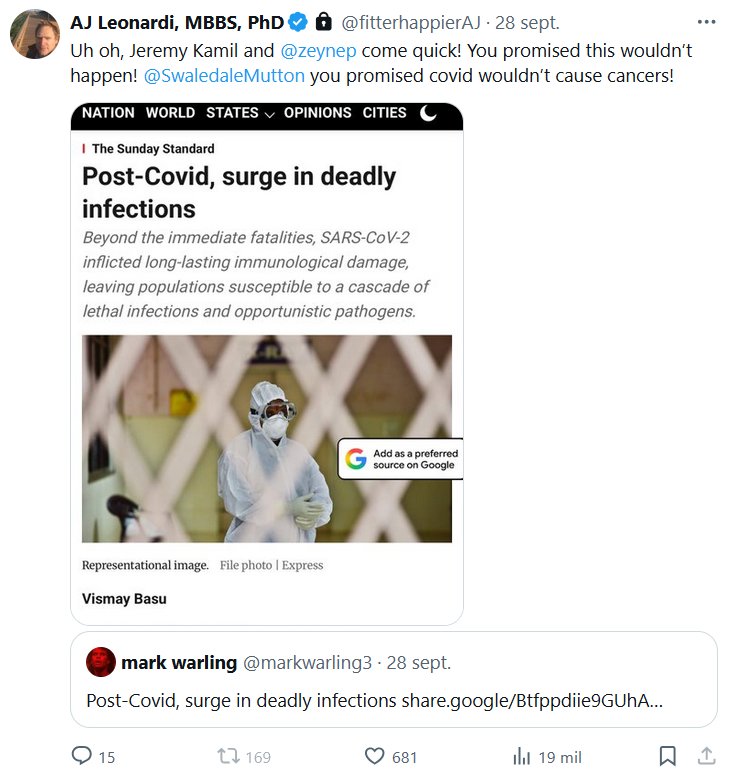Click the reply comment icon

click(x=81, y=756)
